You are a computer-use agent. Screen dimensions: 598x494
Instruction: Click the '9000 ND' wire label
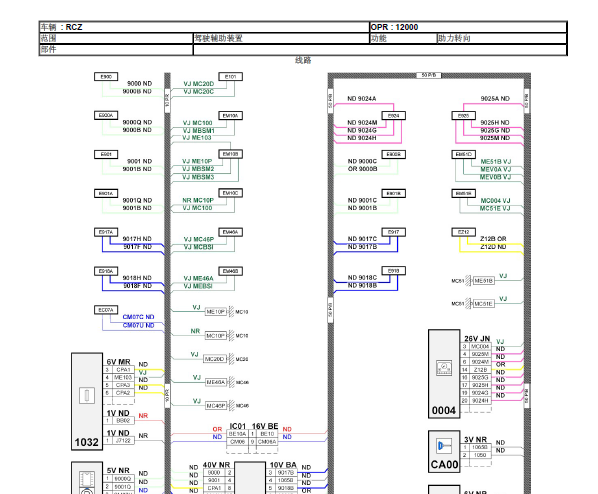pos(139,84)
